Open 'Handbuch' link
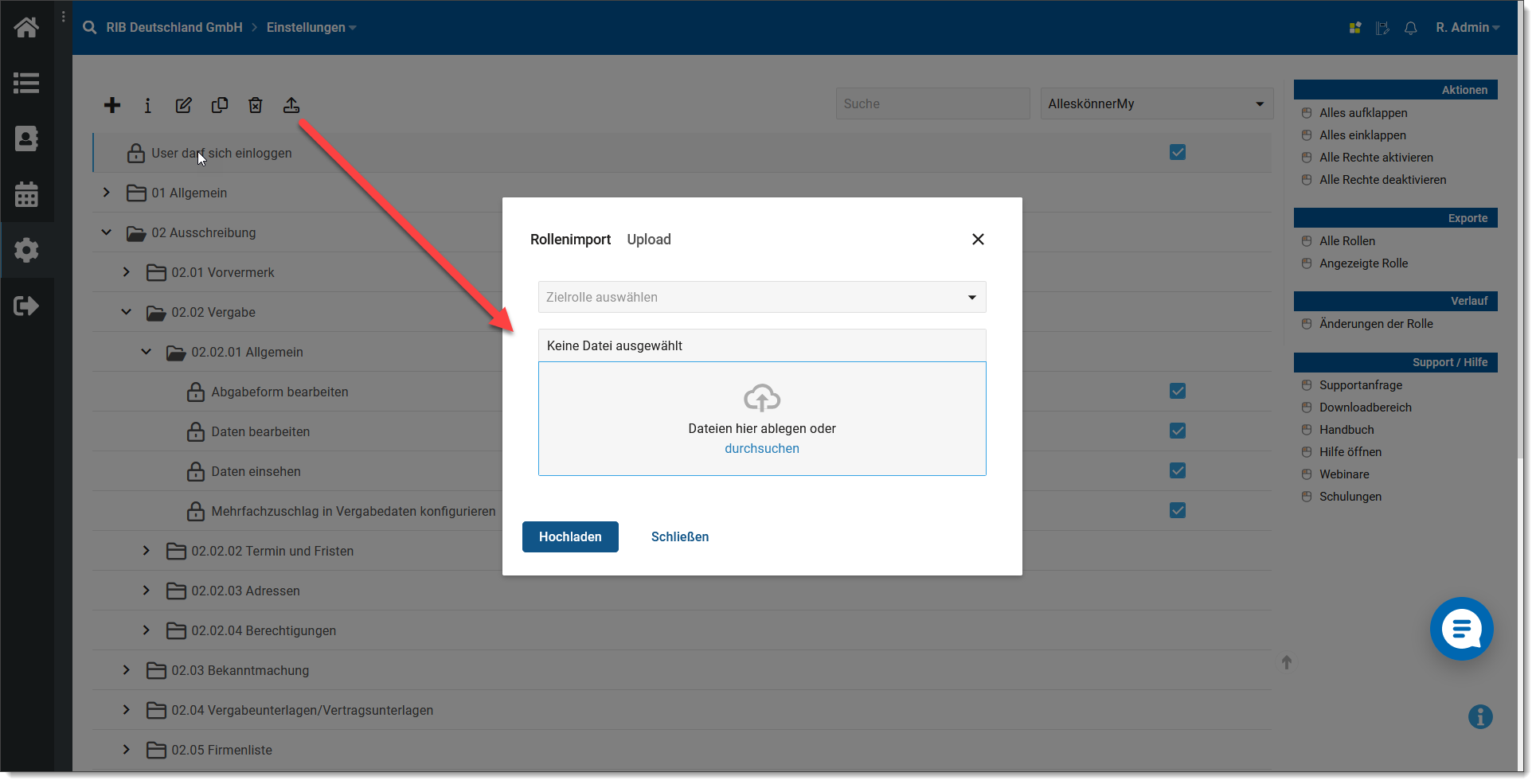This screenshot has width=1536, height=784. click(1346, 430)
